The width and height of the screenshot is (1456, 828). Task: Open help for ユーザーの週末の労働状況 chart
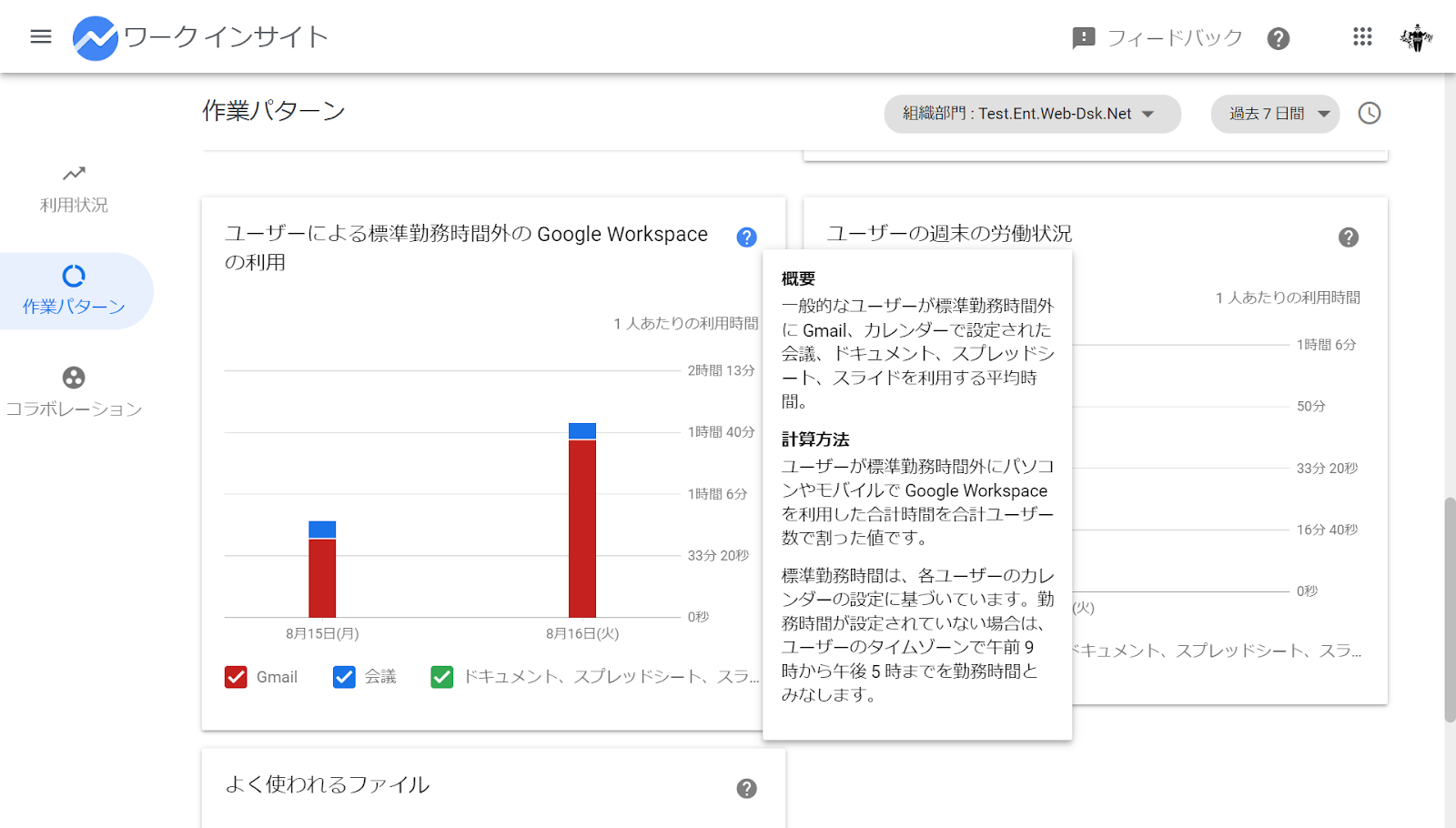point(1348,237)
